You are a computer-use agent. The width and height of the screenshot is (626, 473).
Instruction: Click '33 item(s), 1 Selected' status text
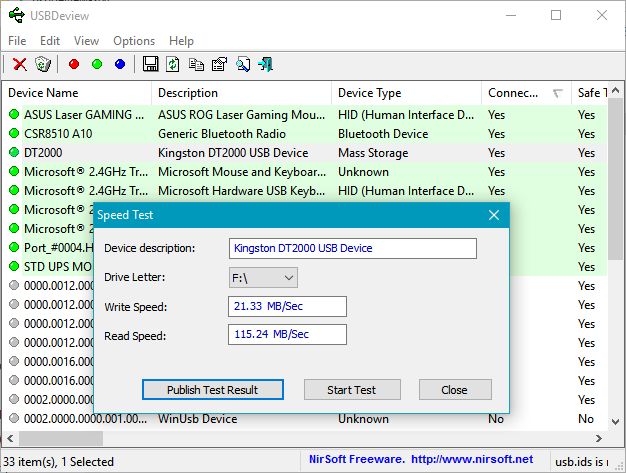(58, 462)
